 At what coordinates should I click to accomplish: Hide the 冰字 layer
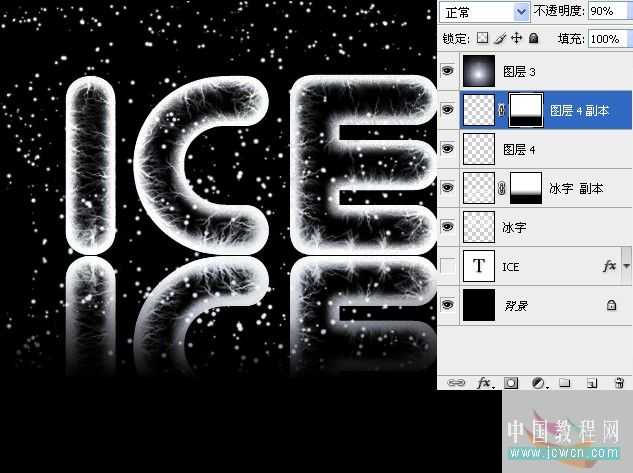point(447,227)
